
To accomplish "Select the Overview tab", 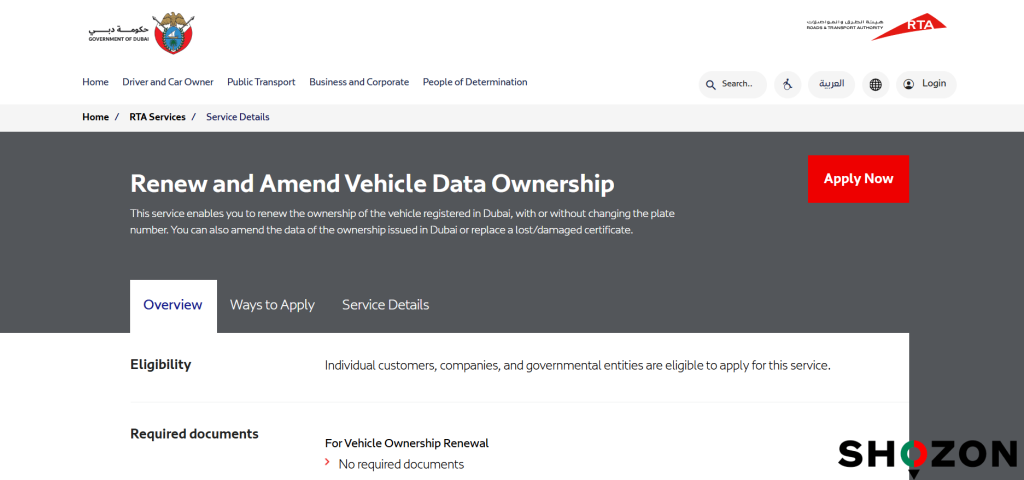I will [x=173, y=305].
